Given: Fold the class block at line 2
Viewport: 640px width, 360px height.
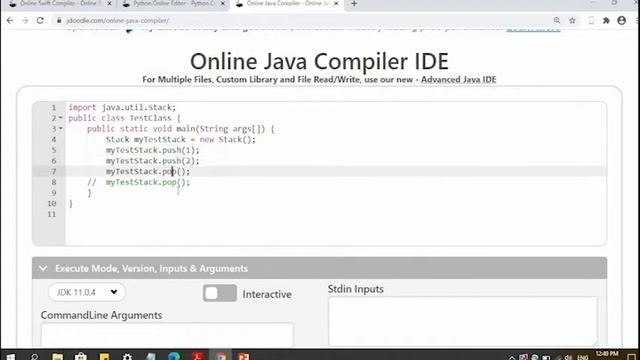Looking at the screenshot, I should coord(60,118).
